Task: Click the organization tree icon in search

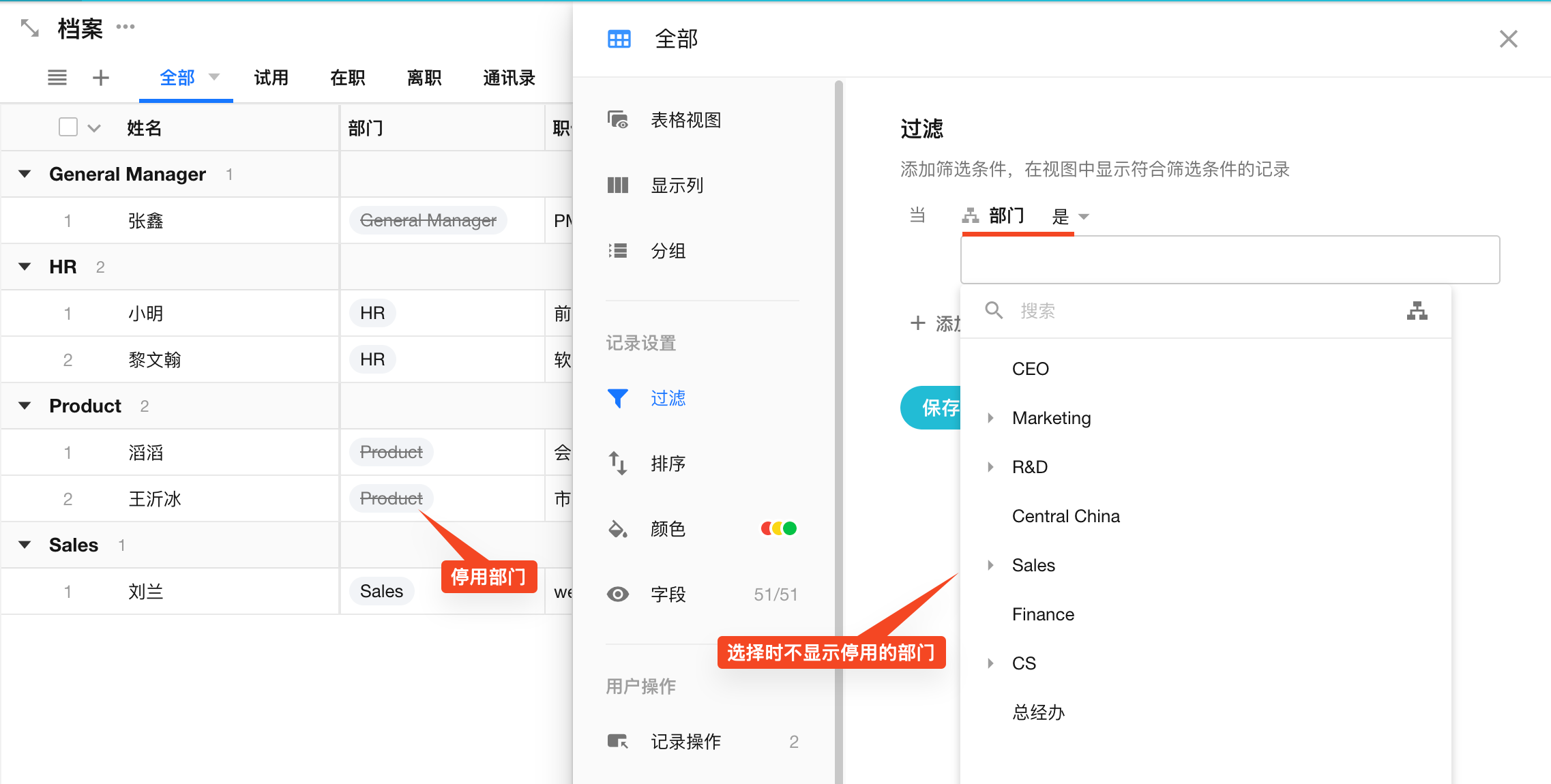Action: (1417, 311)
